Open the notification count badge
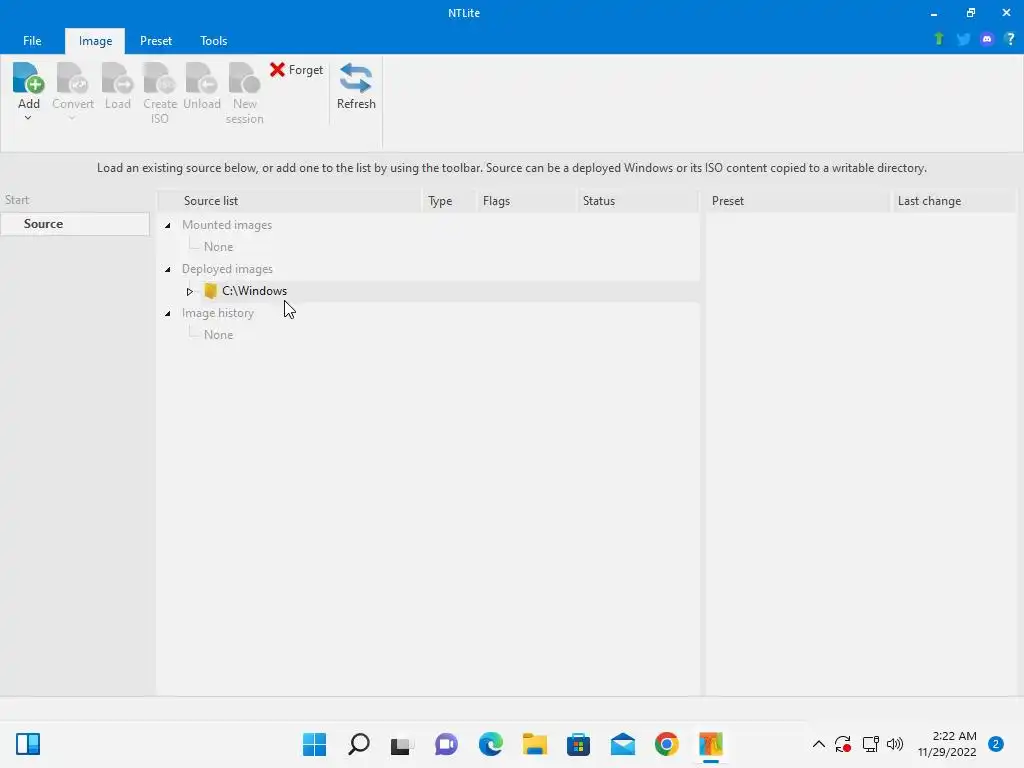Image resolution: width=1024 pixels, height=768 pixels. coord(996,744)
